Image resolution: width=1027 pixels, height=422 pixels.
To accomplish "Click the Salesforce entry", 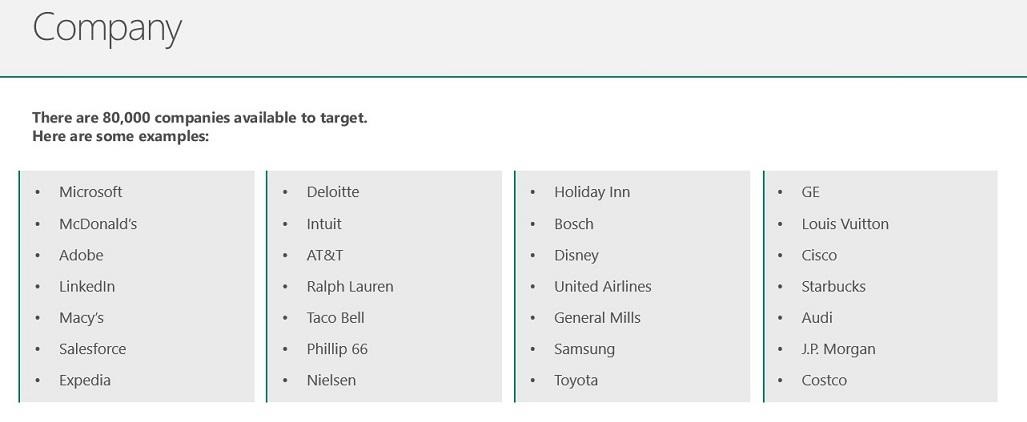I will click(92, 349).
